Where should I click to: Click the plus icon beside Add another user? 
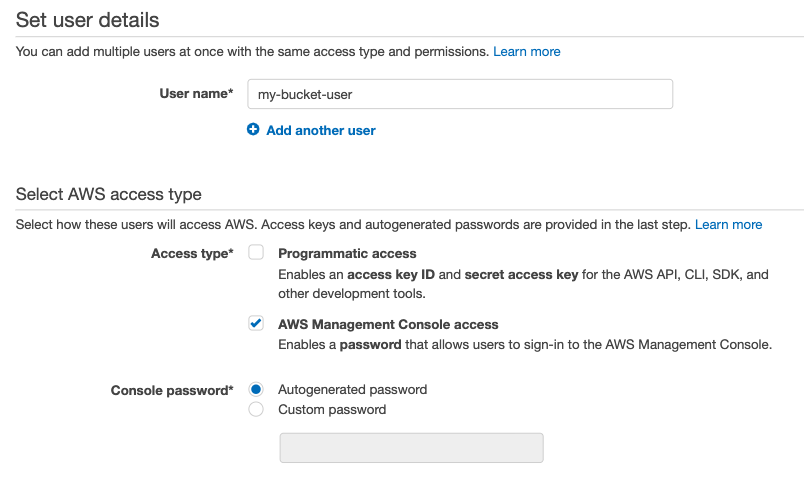pyautogui.click(x=253, y=129)
